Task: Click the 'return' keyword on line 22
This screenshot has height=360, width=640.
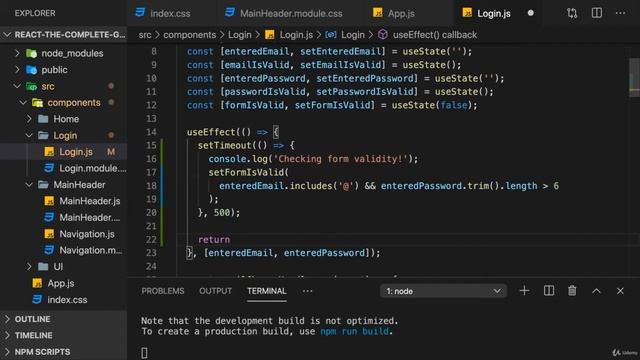Action: coord(214,240)
